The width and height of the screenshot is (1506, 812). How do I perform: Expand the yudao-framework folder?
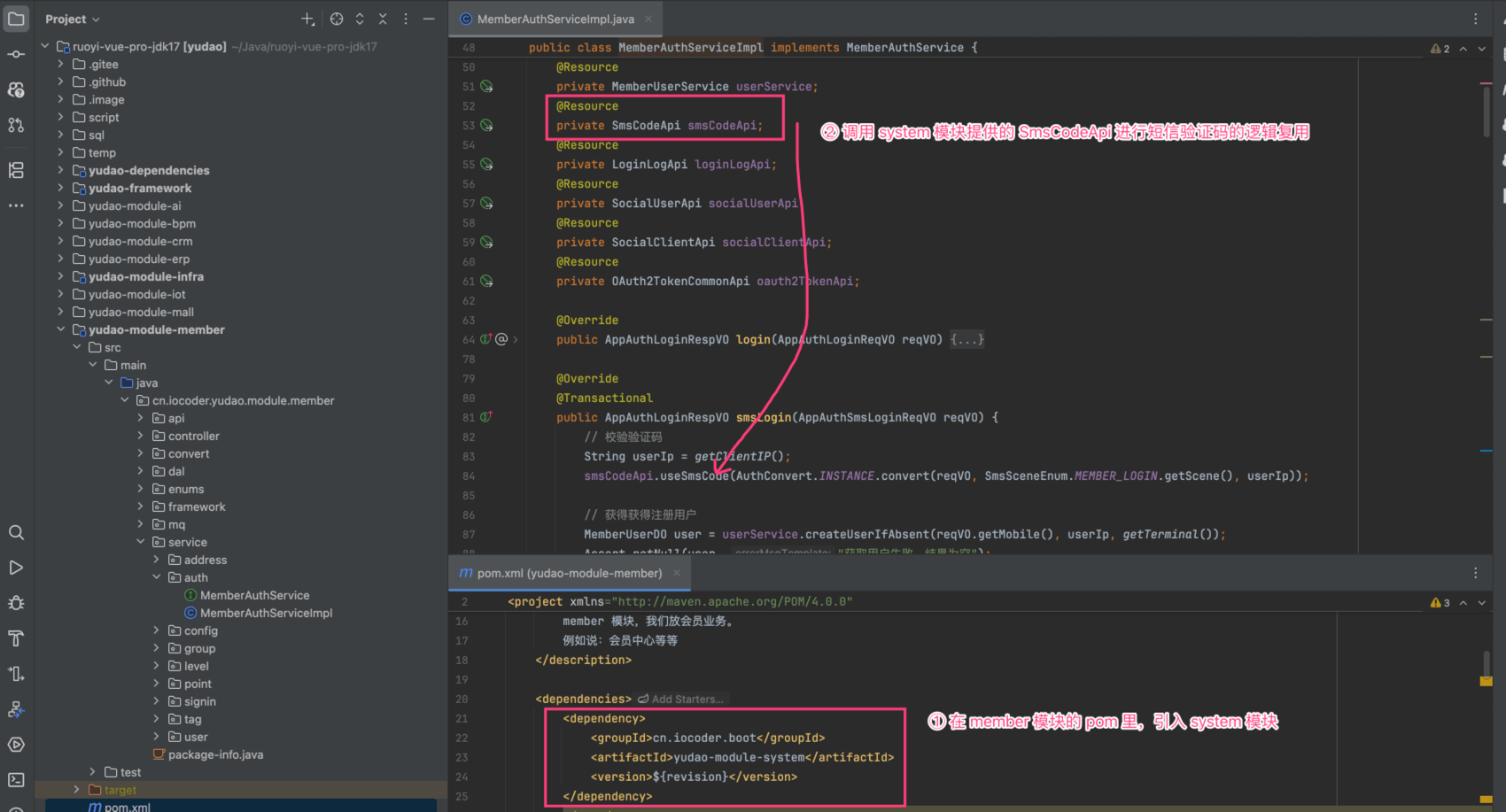(x=60, y=188)
